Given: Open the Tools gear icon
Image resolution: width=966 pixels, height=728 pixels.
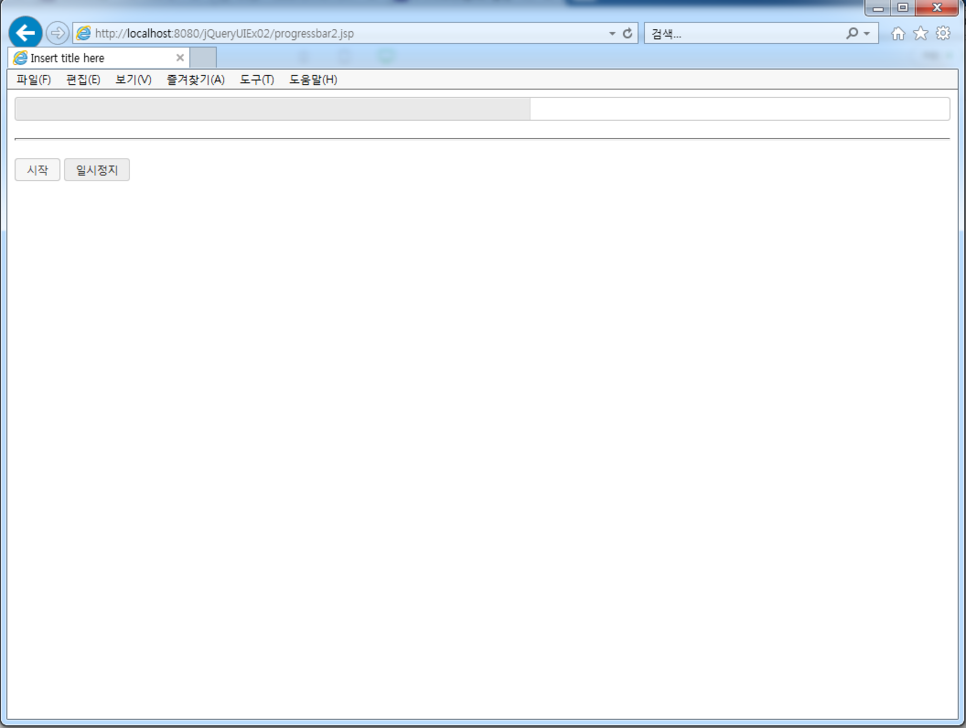Looking at the screenshot, I should (943, 33).
